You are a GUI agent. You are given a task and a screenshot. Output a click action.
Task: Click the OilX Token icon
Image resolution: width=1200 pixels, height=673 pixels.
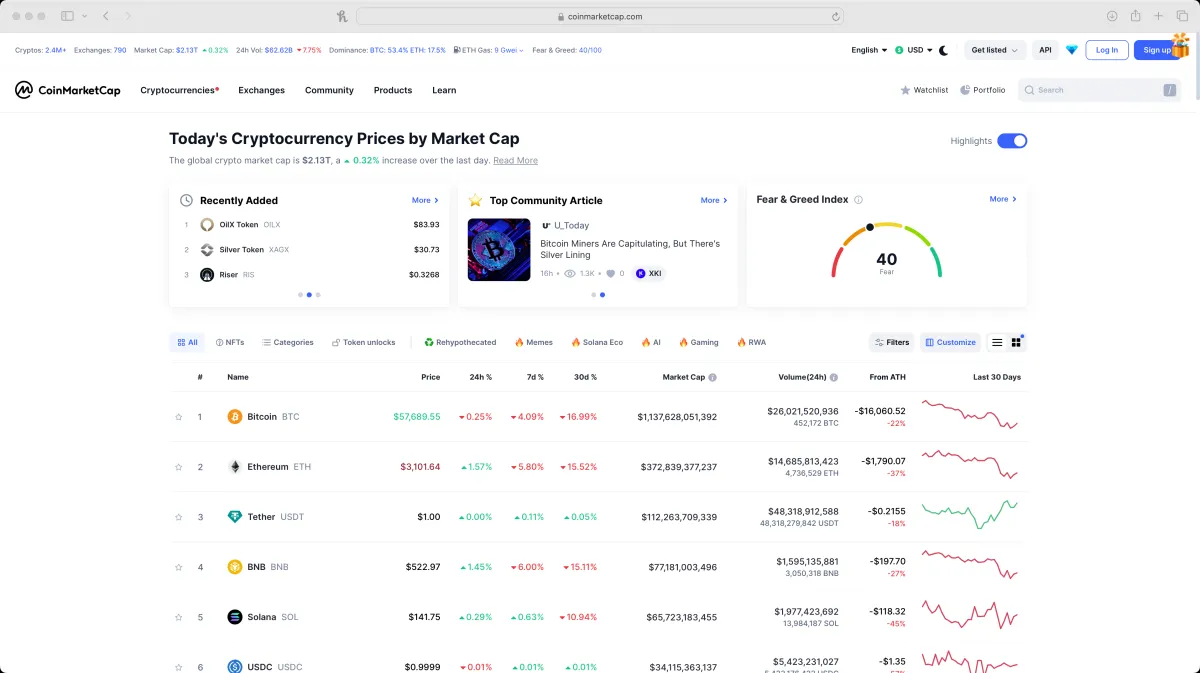pyautogui.click(x=207, y=225)
